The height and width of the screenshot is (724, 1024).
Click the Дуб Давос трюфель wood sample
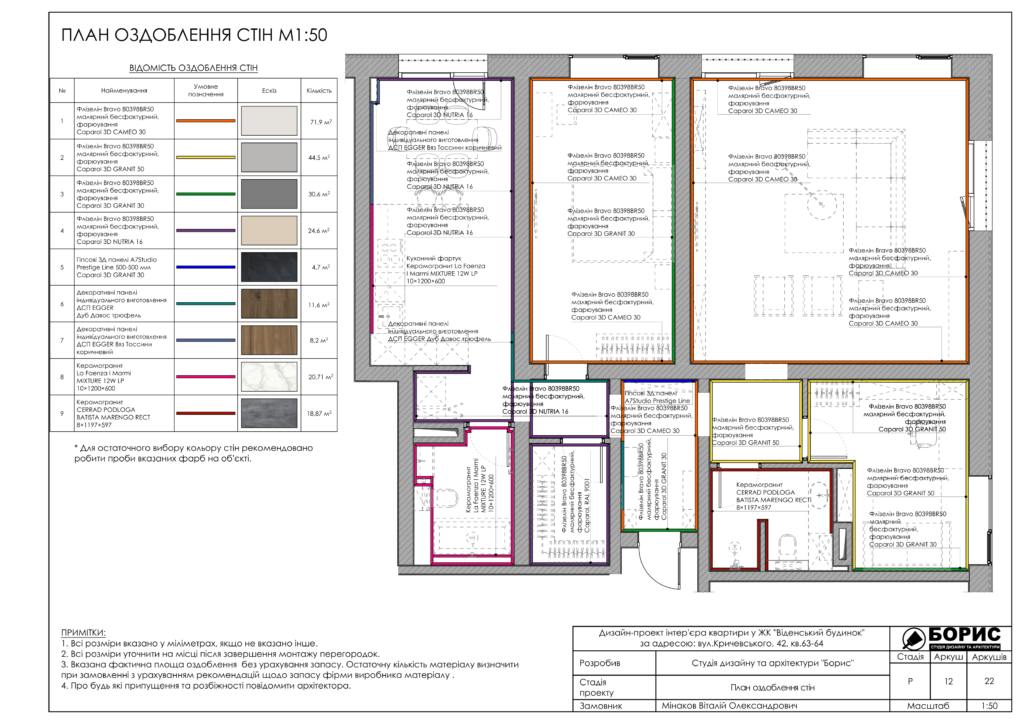coord(268,304)
